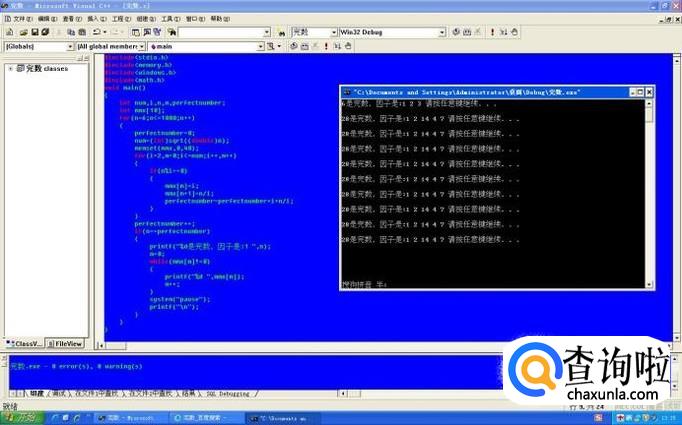This screenshot has width=682, height=425.
Task: Select the 结果 output tab
Action: [x=188, y=394]
